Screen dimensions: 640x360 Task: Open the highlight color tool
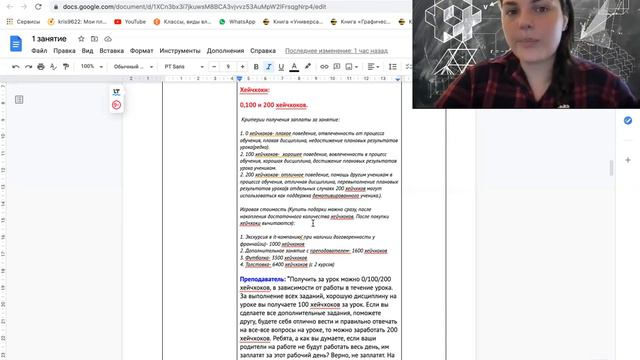coord(308,67)
